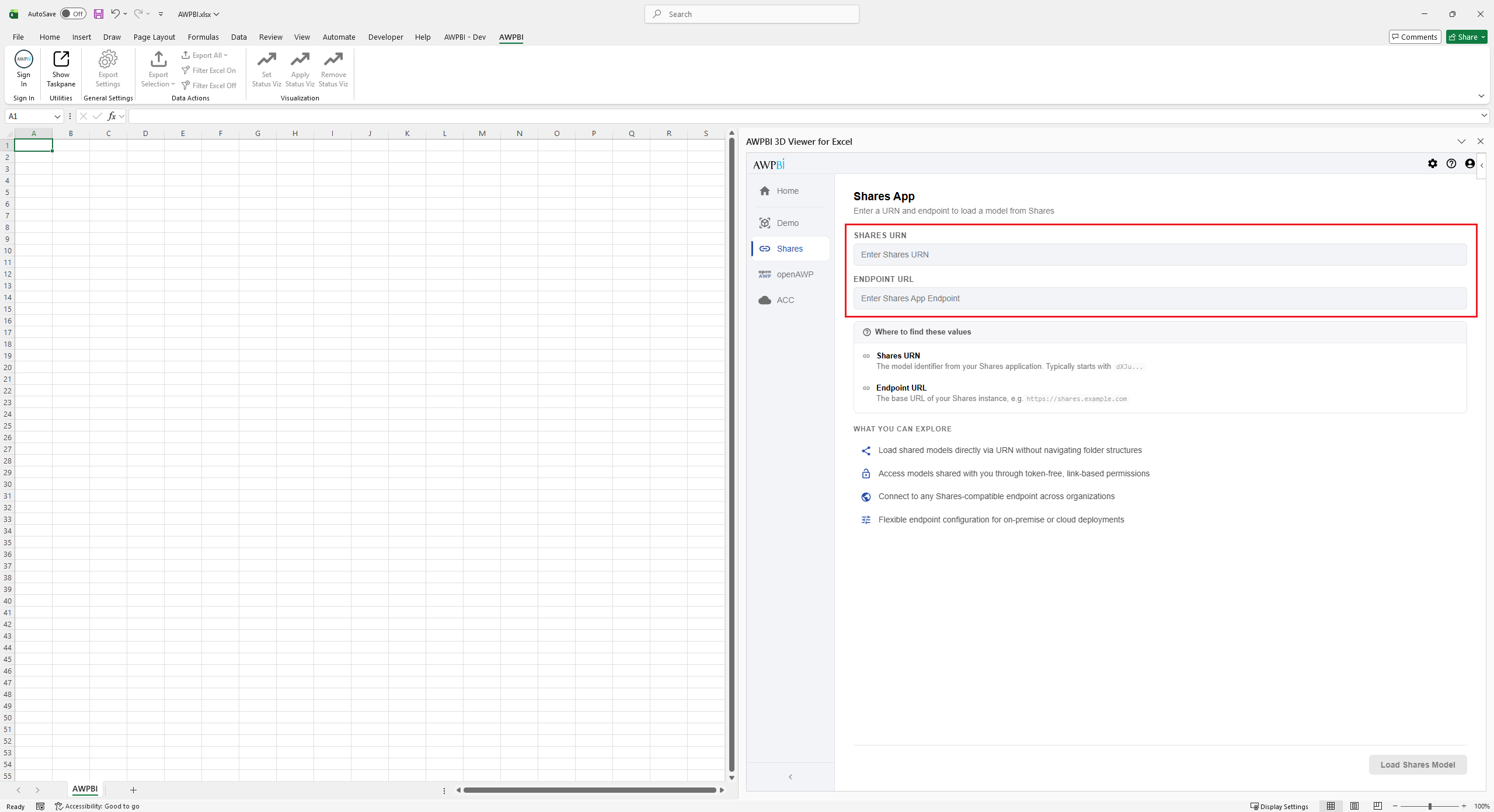
Task: Open the File menu
Action: pos(18,37)
